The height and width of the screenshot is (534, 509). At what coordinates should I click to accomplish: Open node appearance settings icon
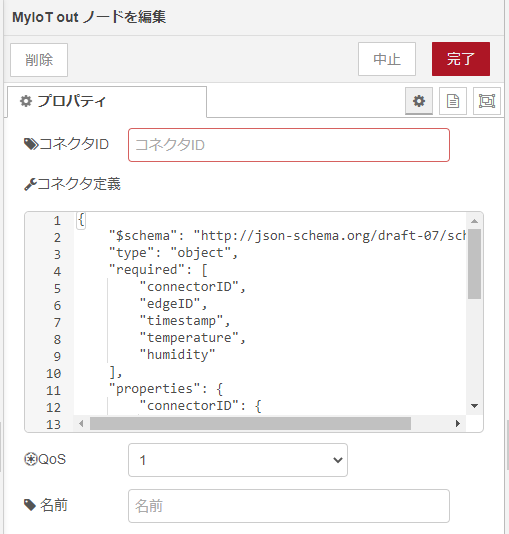[x=487, y=101]
